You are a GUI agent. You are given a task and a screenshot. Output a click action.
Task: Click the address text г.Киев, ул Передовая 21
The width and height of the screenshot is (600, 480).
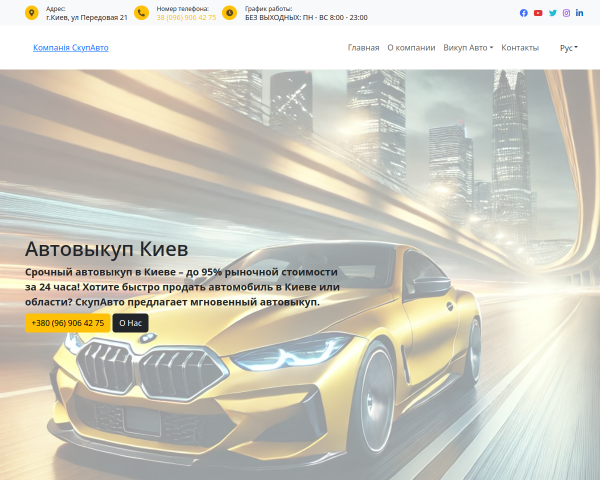(87, 18)
